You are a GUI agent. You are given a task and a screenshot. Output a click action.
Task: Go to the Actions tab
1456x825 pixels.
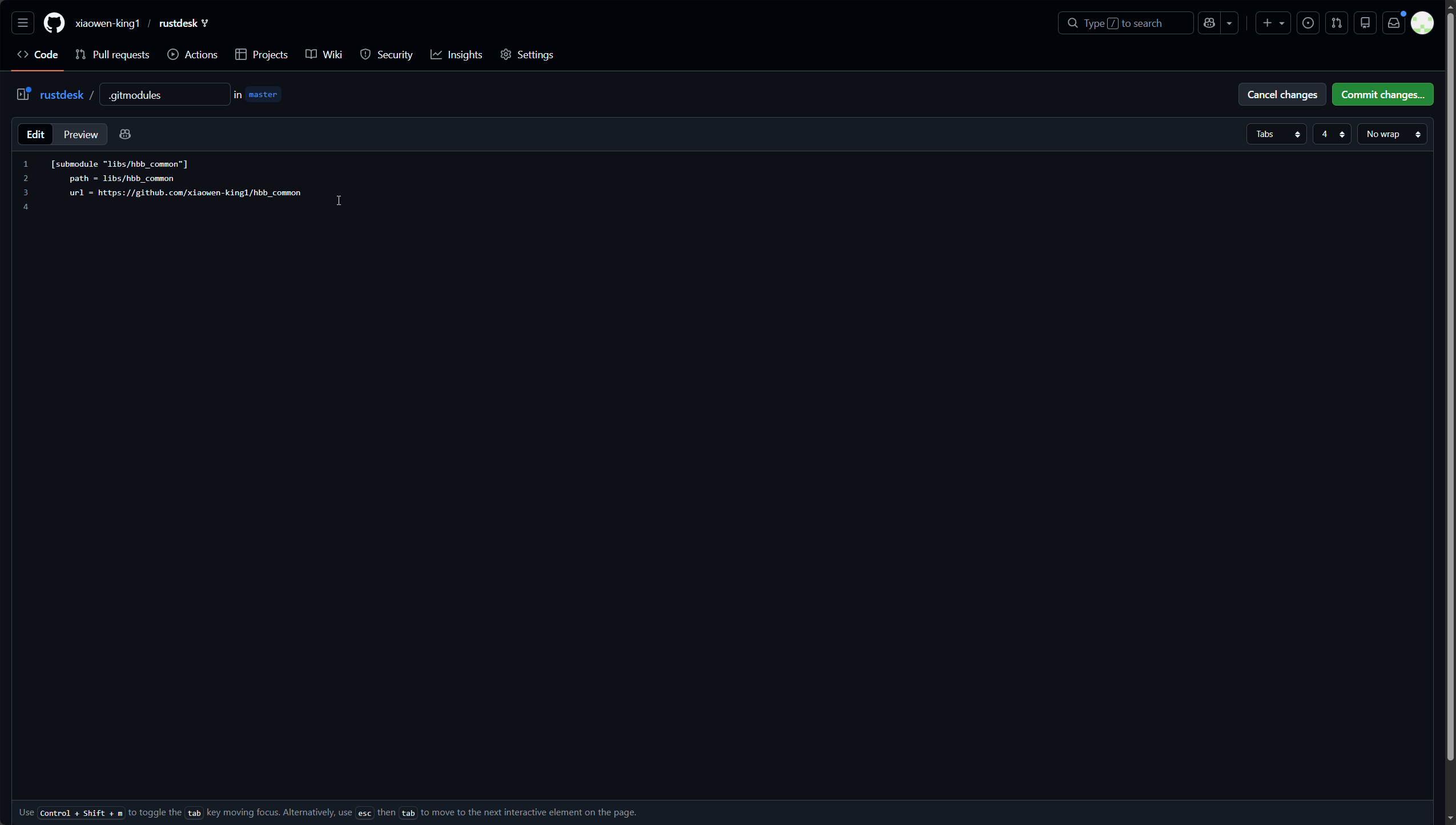(192, 55)
